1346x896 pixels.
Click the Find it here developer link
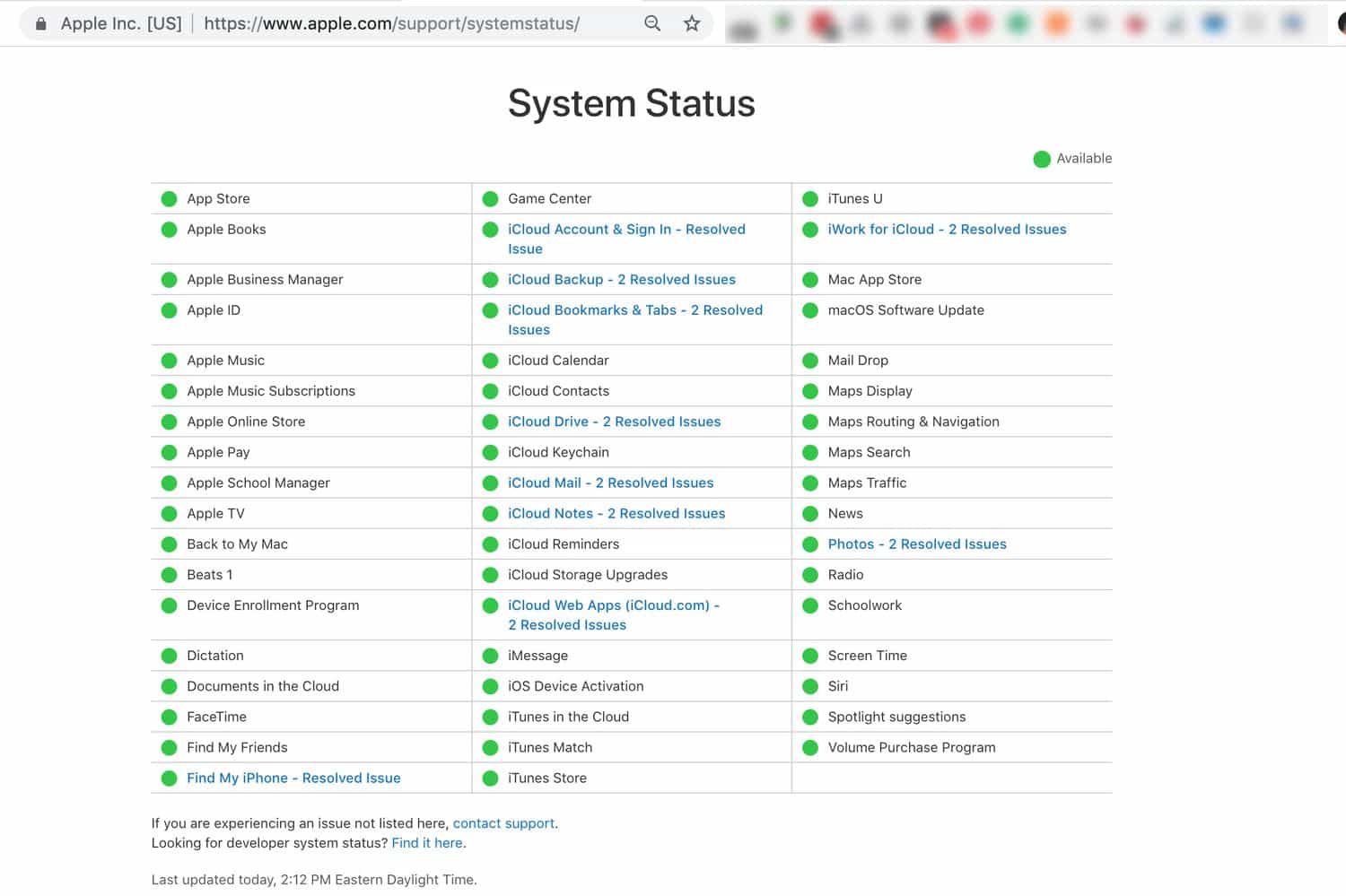pyautogui.click(x=427, y=843)
